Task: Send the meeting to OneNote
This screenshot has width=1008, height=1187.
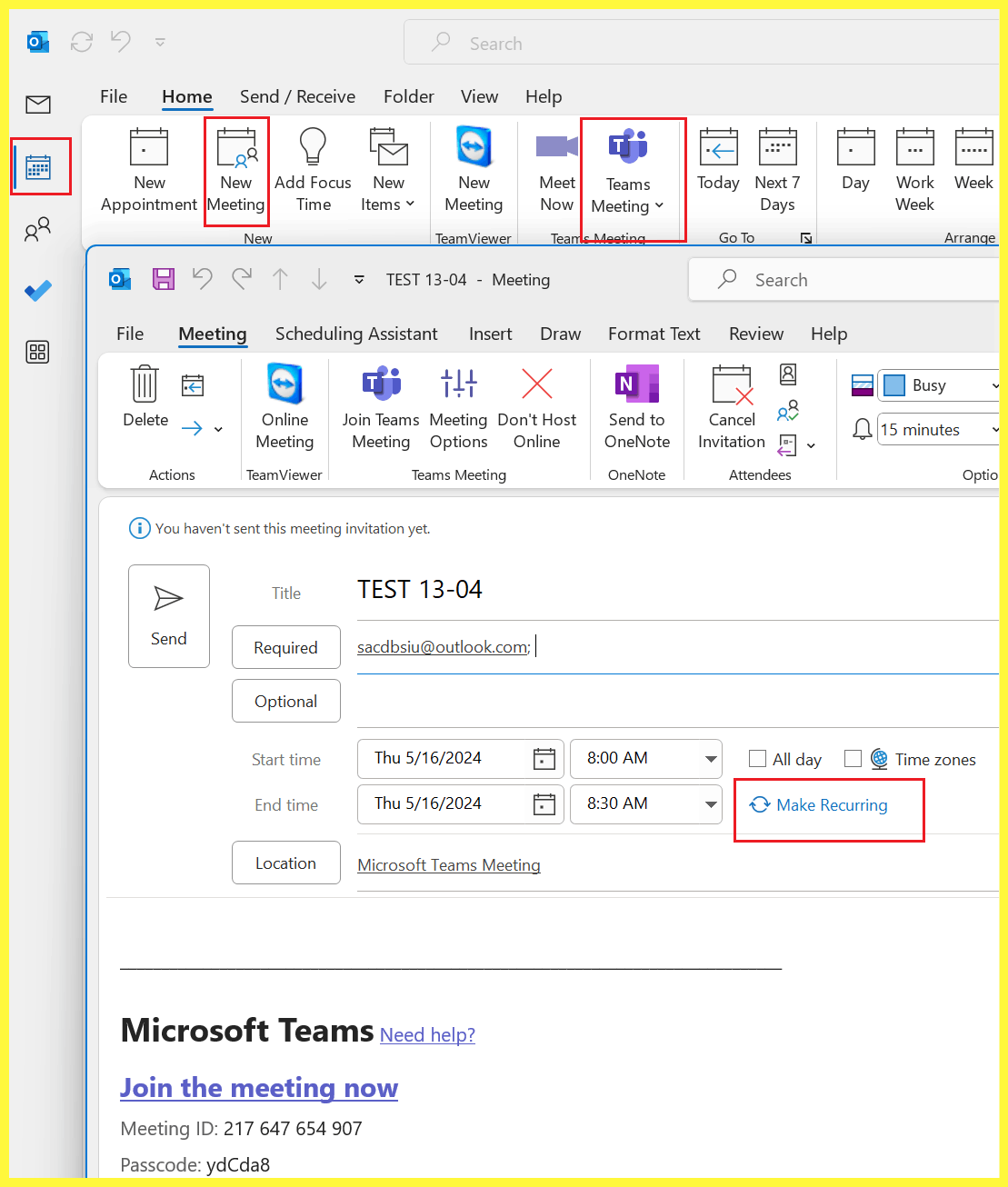Action: coord(636,406)
